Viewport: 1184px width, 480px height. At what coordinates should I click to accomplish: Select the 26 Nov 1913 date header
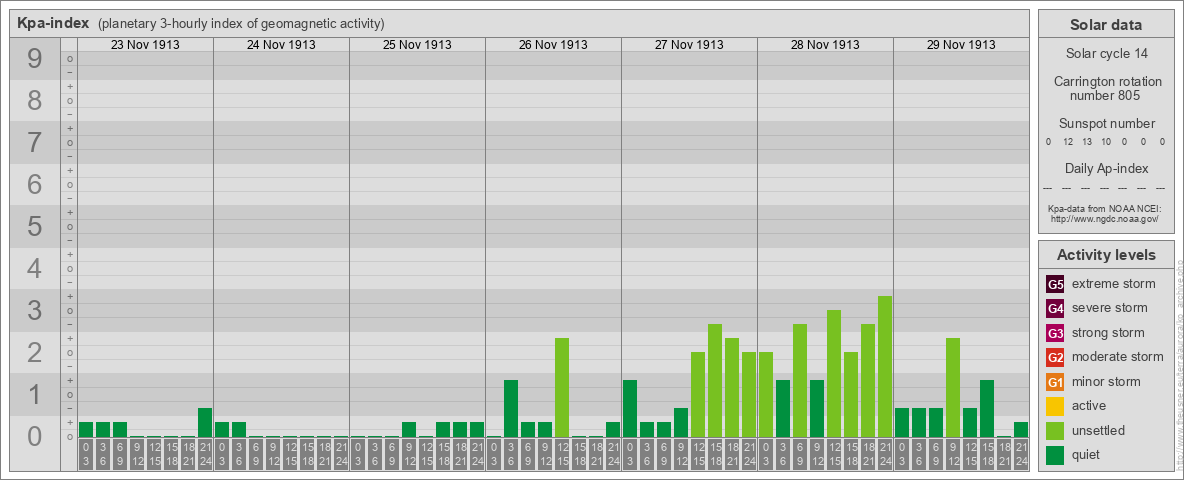(553, 45)
